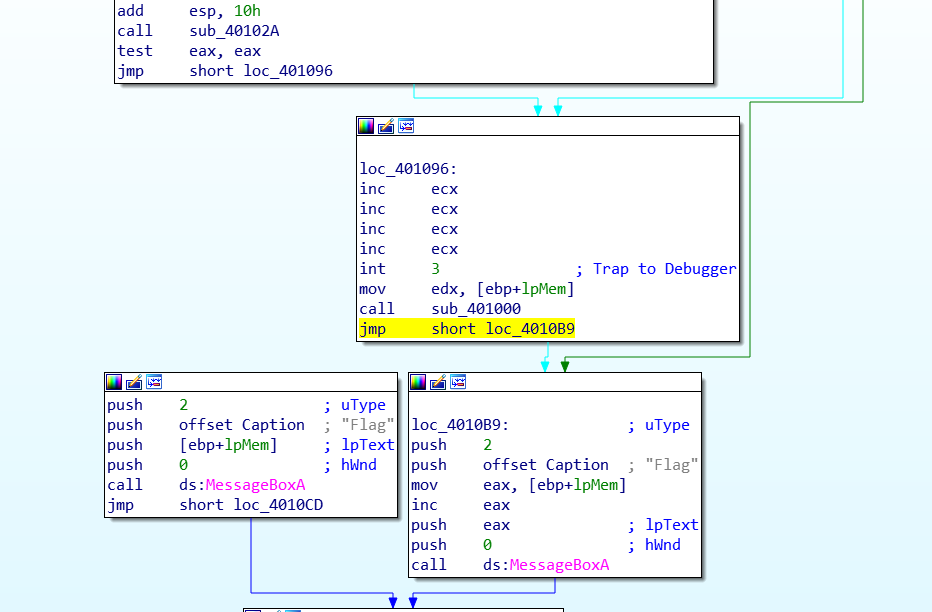This screenshot has height=612, width=932.
Task: Select the 'push eax' instruction
Action: pyautogui.click(x=461, y=525)
